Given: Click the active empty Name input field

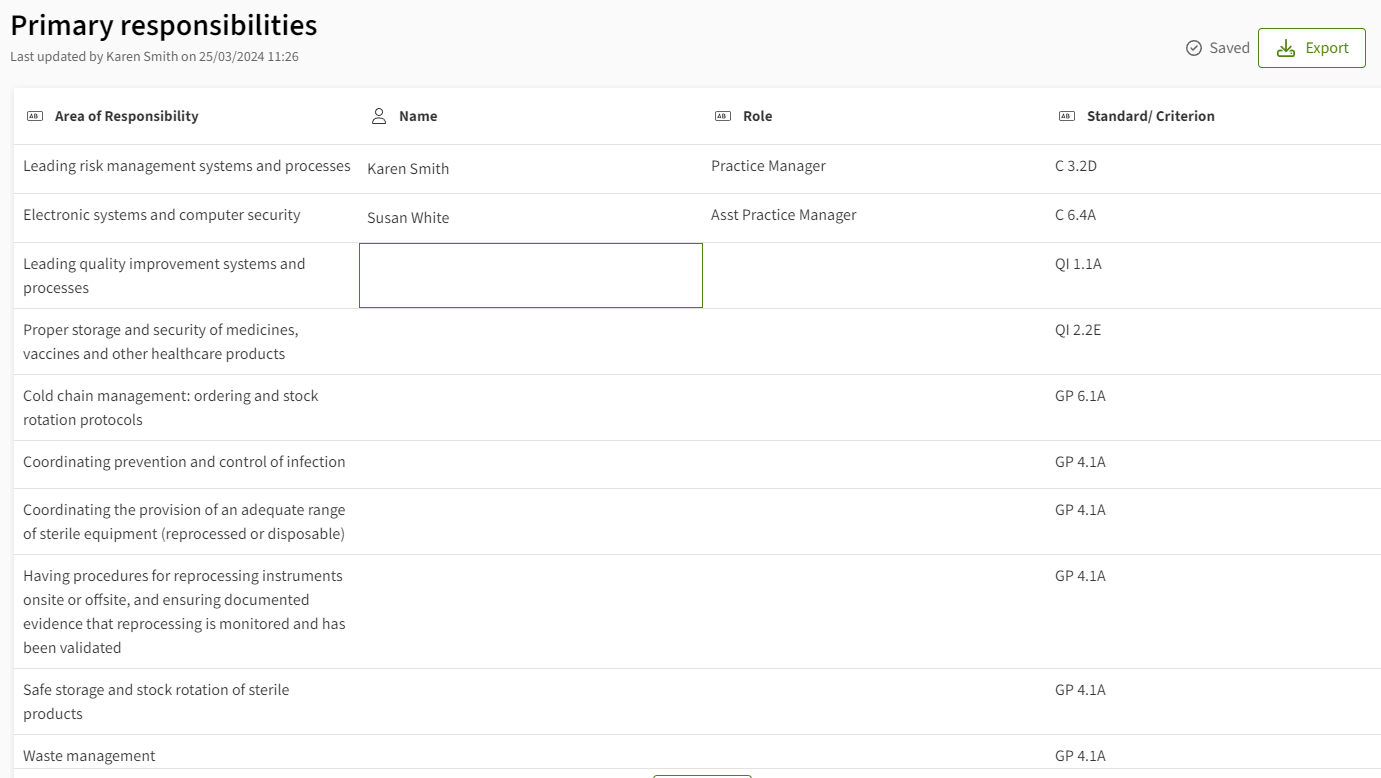Looking at the screenshot, I should (x=530, y=275).
